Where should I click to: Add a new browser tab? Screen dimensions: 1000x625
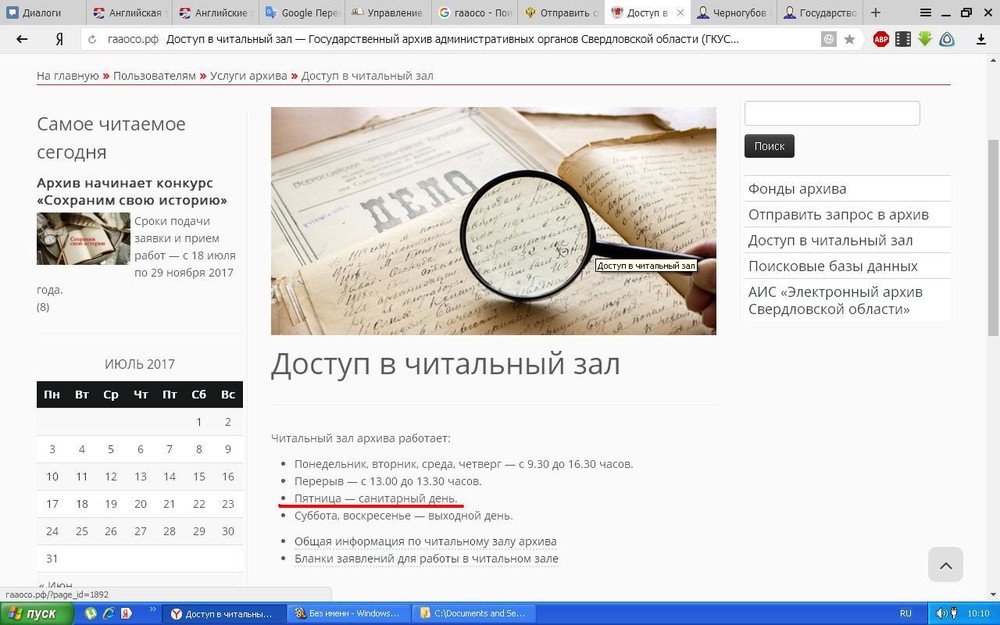pos(876,12)
